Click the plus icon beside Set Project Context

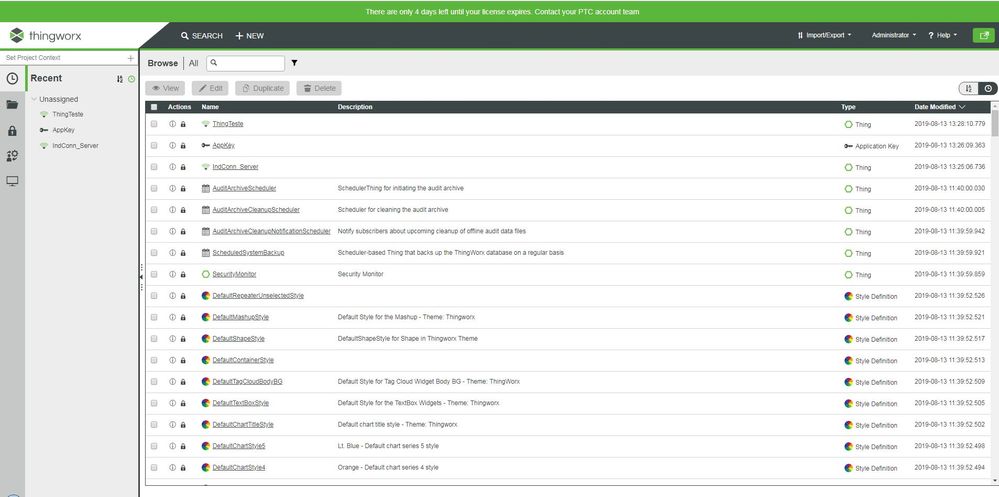130,58
